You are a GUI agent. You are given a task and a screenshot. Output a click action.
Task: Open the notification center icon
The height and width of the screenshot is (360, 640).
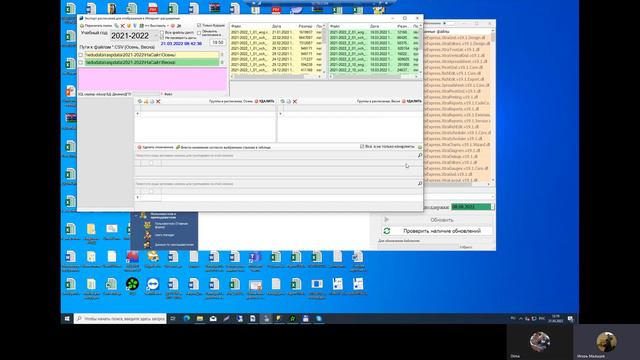[570, 318]
